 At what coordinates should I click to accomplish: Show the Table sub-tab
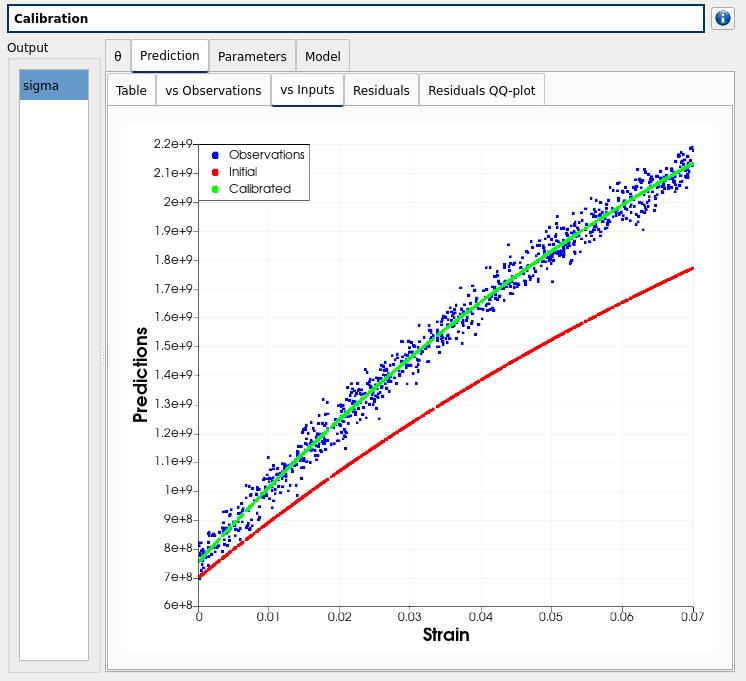point(131,90)
